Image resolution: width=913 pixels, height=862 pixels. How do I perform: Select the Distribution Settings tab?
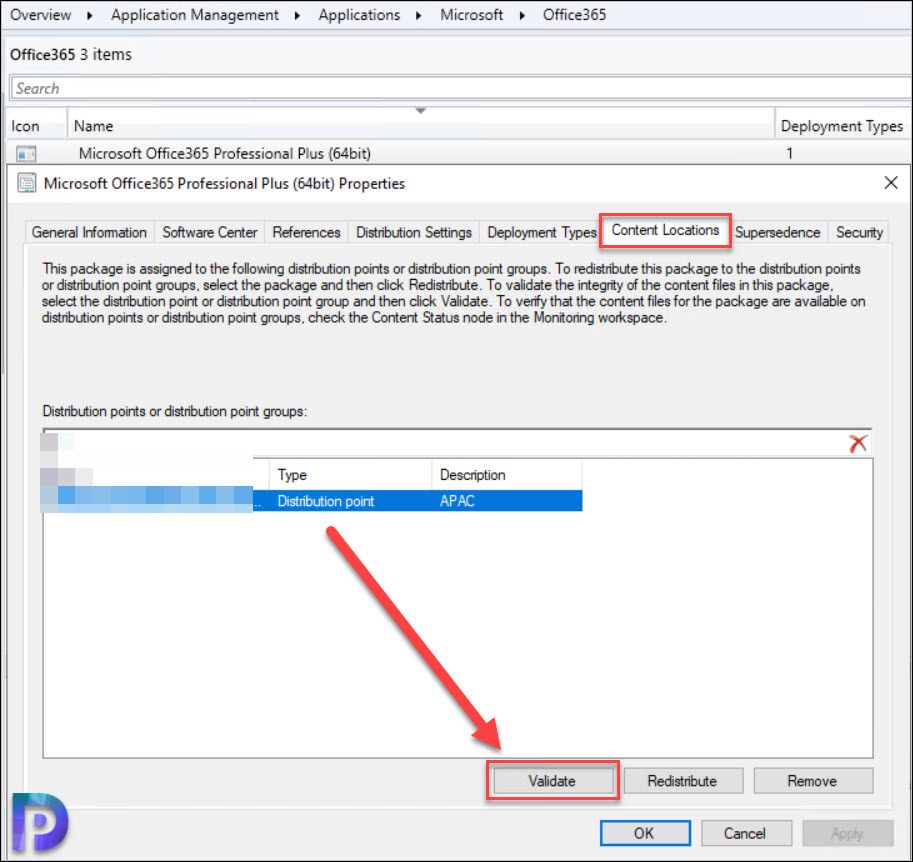click(413, 232)
